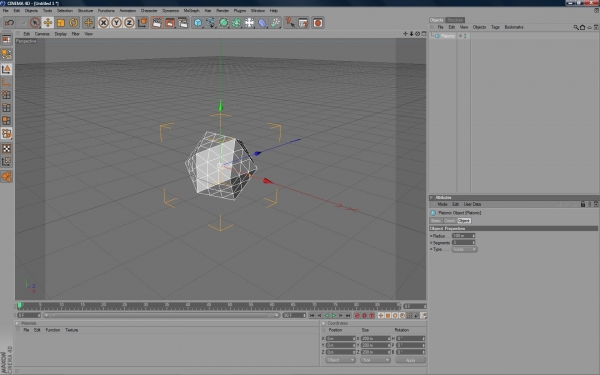The image size is (600, 375).
Task: Toggle Y axis lock
Action: [116, 23]
